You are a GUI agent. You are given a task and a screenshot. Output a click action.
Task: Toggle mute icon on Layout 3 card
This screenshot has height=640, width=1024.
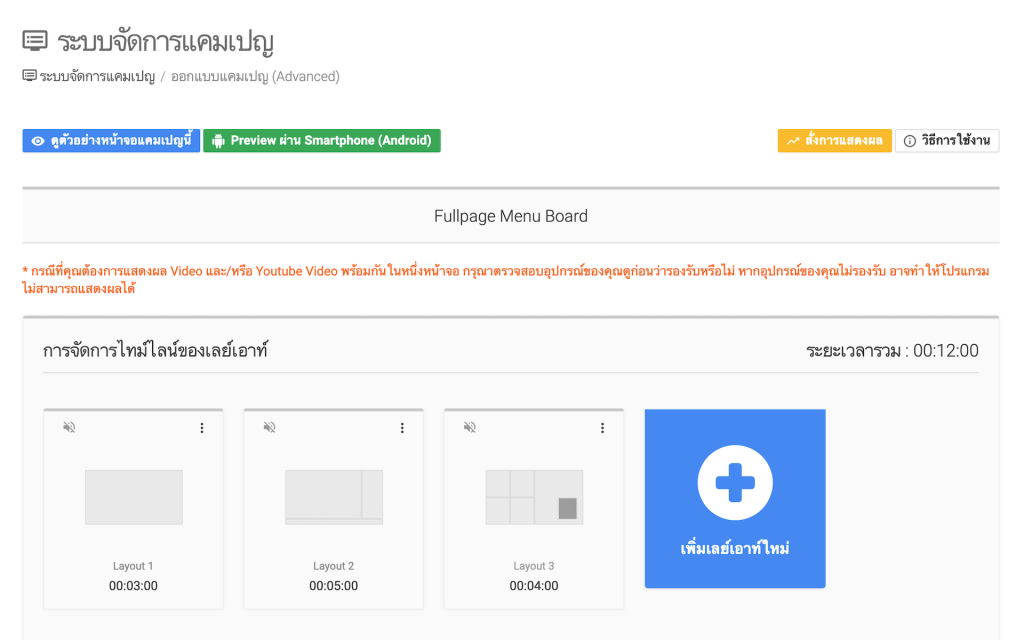(469, 427)
